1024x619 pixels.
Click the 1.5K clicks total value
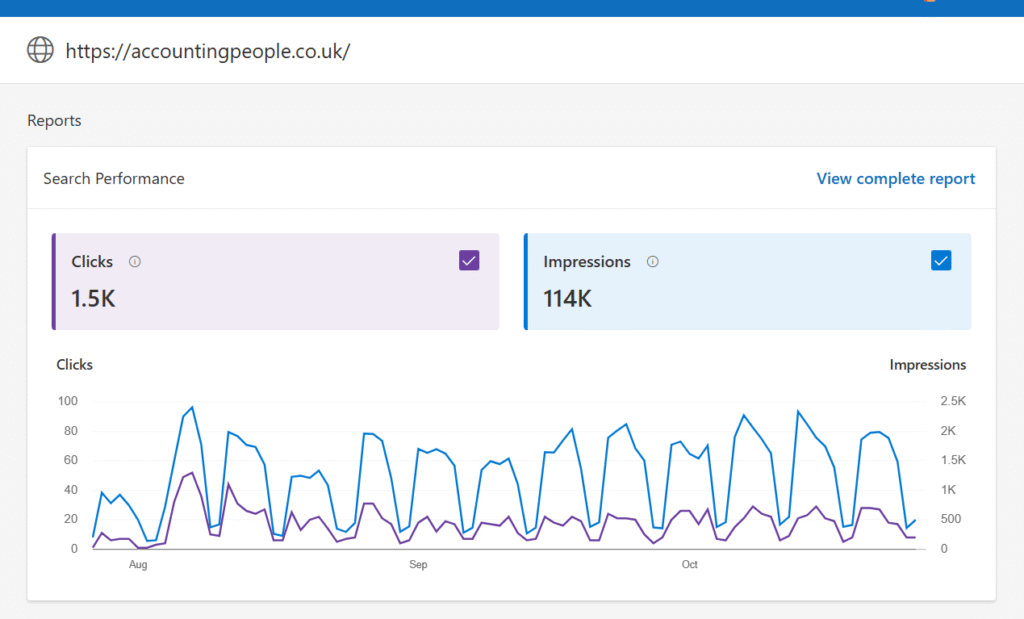94,298
